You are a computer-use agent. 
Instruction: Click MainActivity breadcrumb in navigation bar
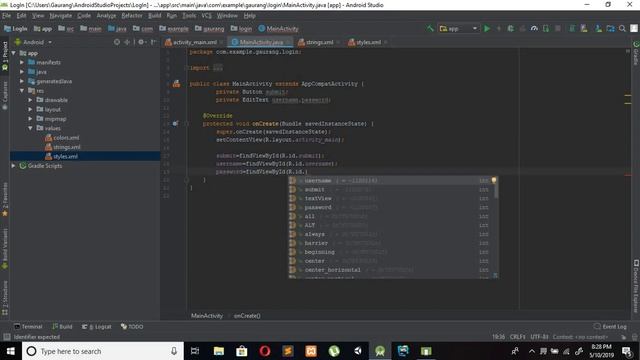(278, 29)
